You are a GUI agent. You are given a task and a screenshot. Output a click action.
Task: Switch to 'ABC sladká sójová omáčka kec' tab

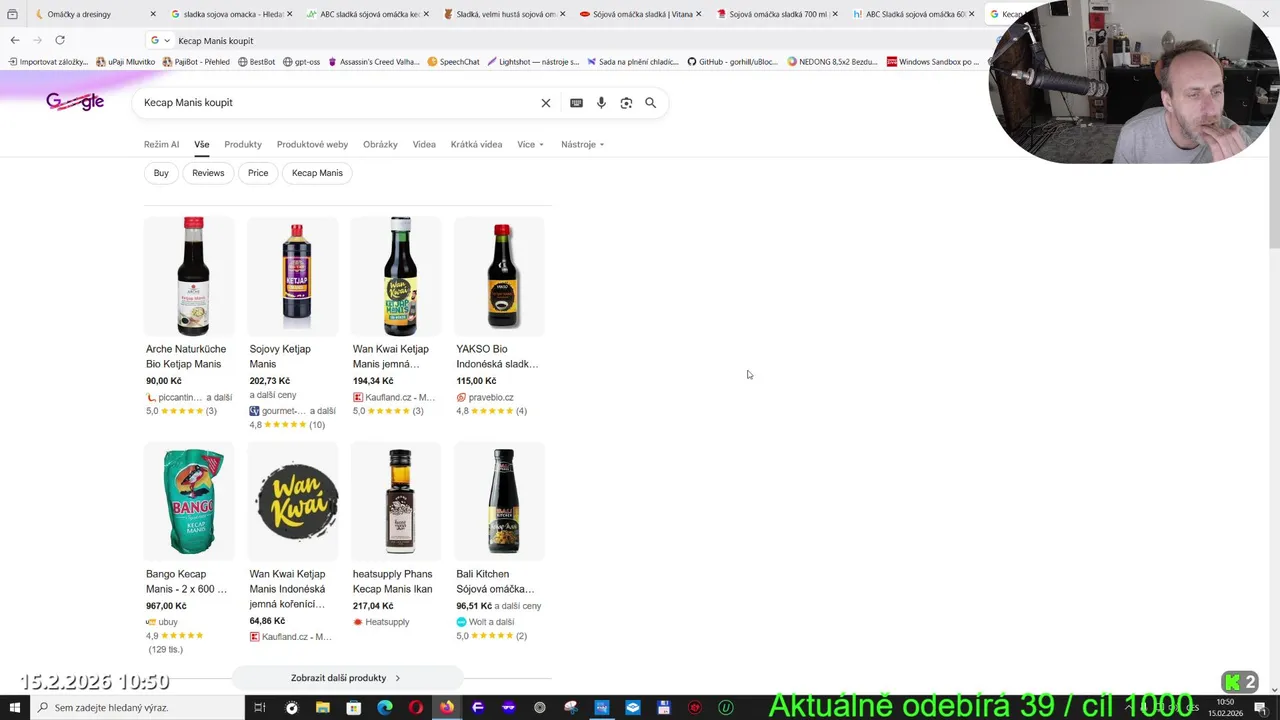pyautogui.click(x=369, y=14)
